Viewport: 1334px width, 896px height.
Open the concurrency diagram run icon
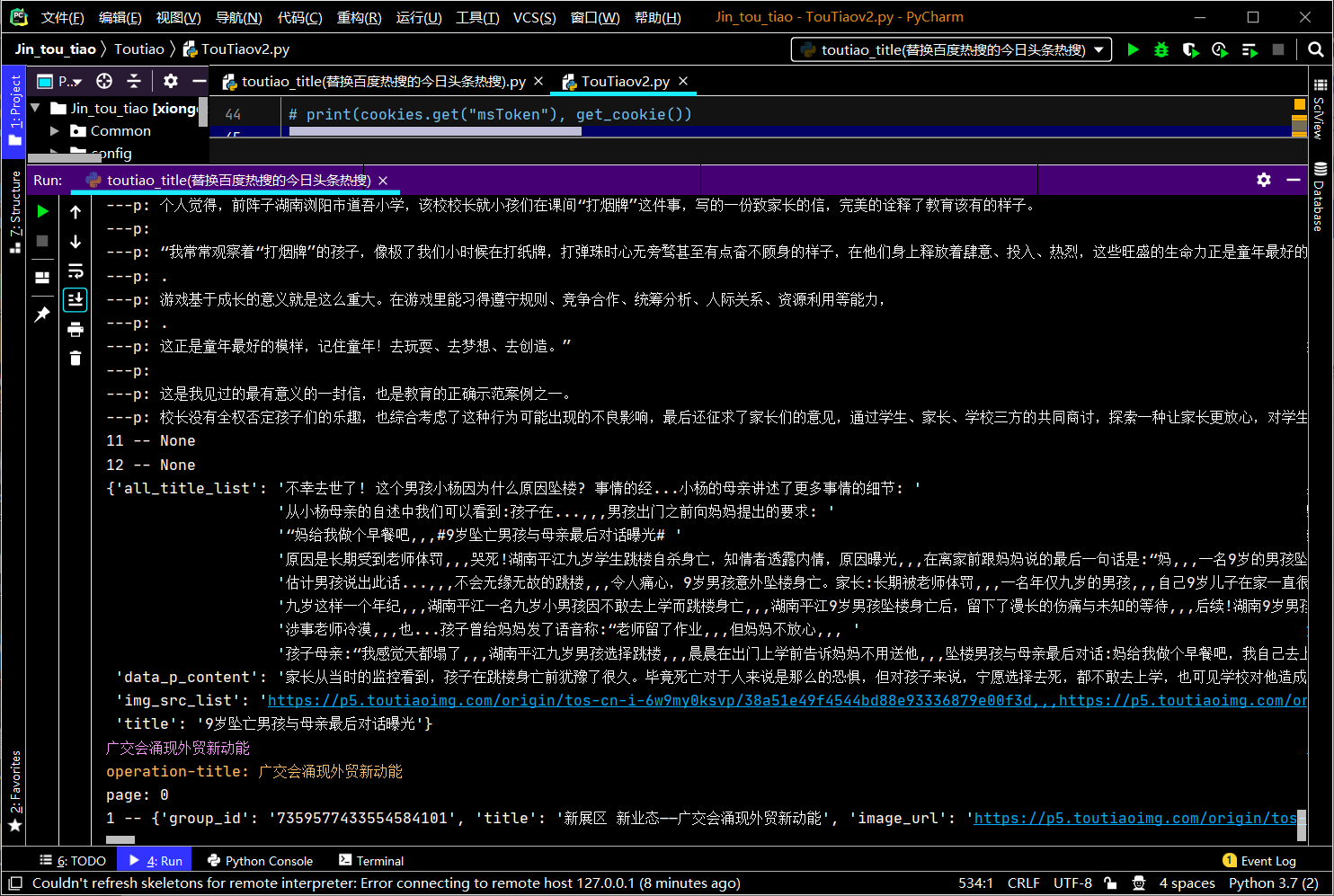tap(1250, 50)
